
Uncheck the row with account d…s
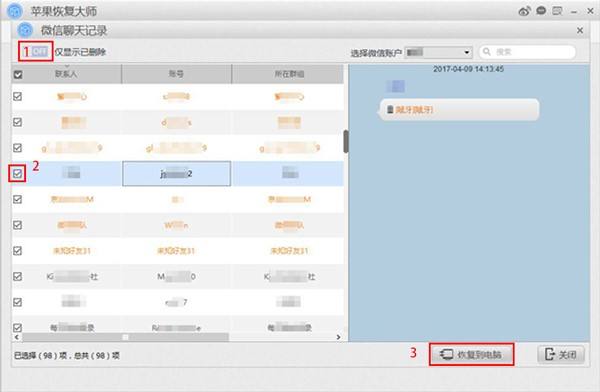18,122
